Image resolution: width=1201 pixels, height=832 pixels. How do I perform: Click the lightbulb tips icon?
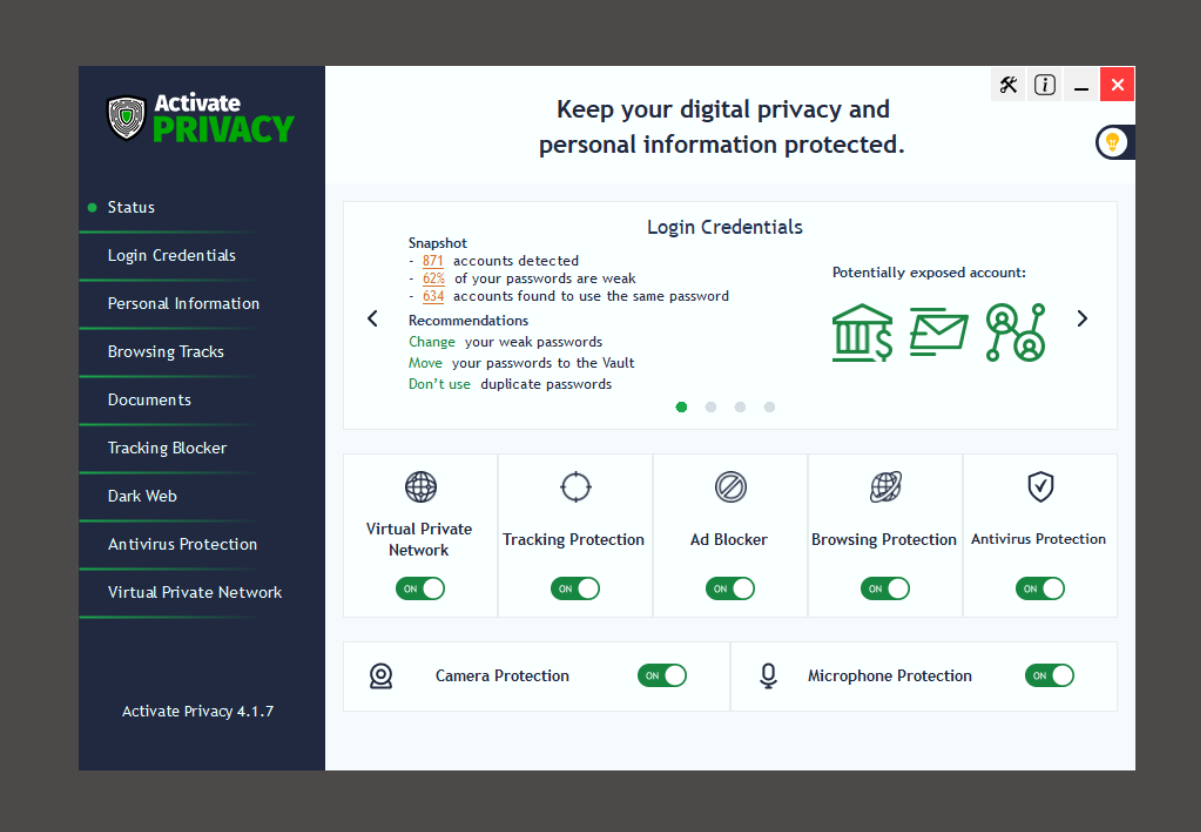click(x=1112, y=142)
